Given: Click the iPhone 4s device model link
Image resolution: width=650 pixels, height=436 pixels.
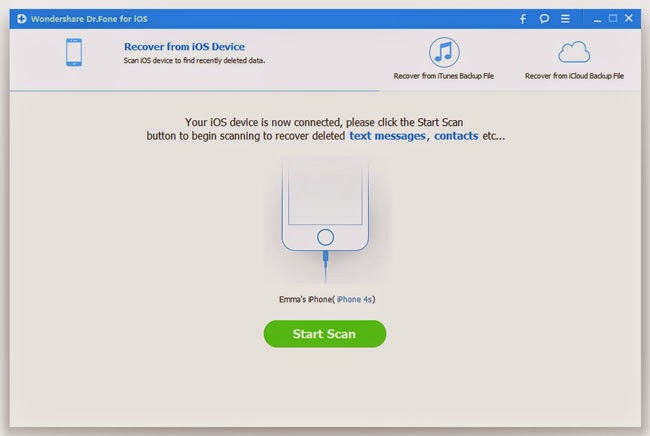Looking at the screenshot, I should click(x=354, y=299).
